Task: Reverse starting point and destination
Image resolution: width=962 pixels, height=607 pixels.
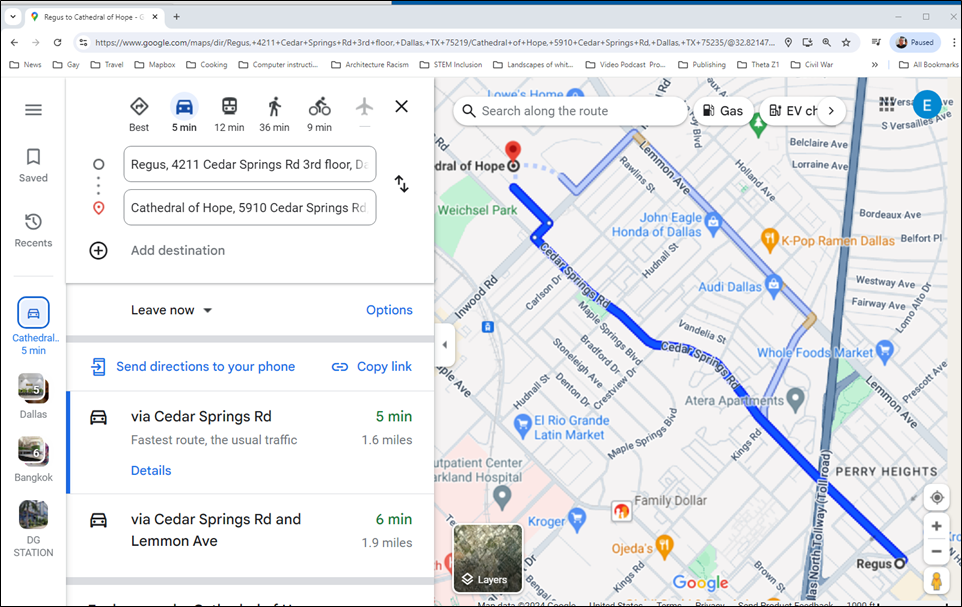Action: [401, 184]
